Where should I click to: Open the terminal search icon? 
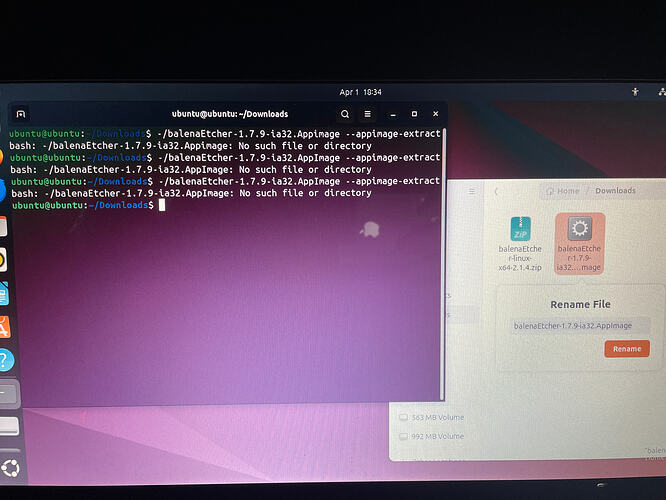[x=345, y=114]
